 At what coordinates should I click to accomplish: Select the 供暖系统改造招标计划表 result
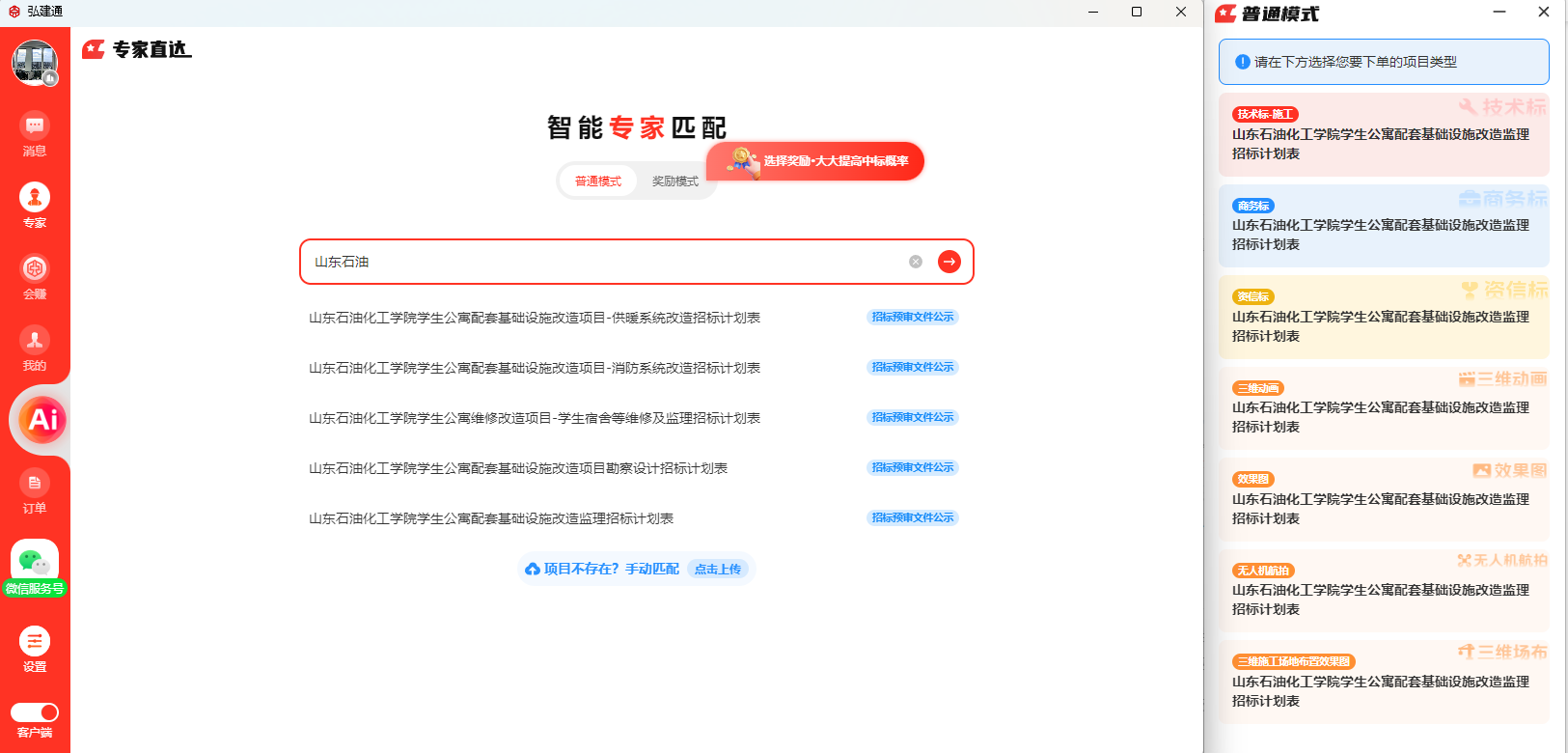tap(535, 318)
